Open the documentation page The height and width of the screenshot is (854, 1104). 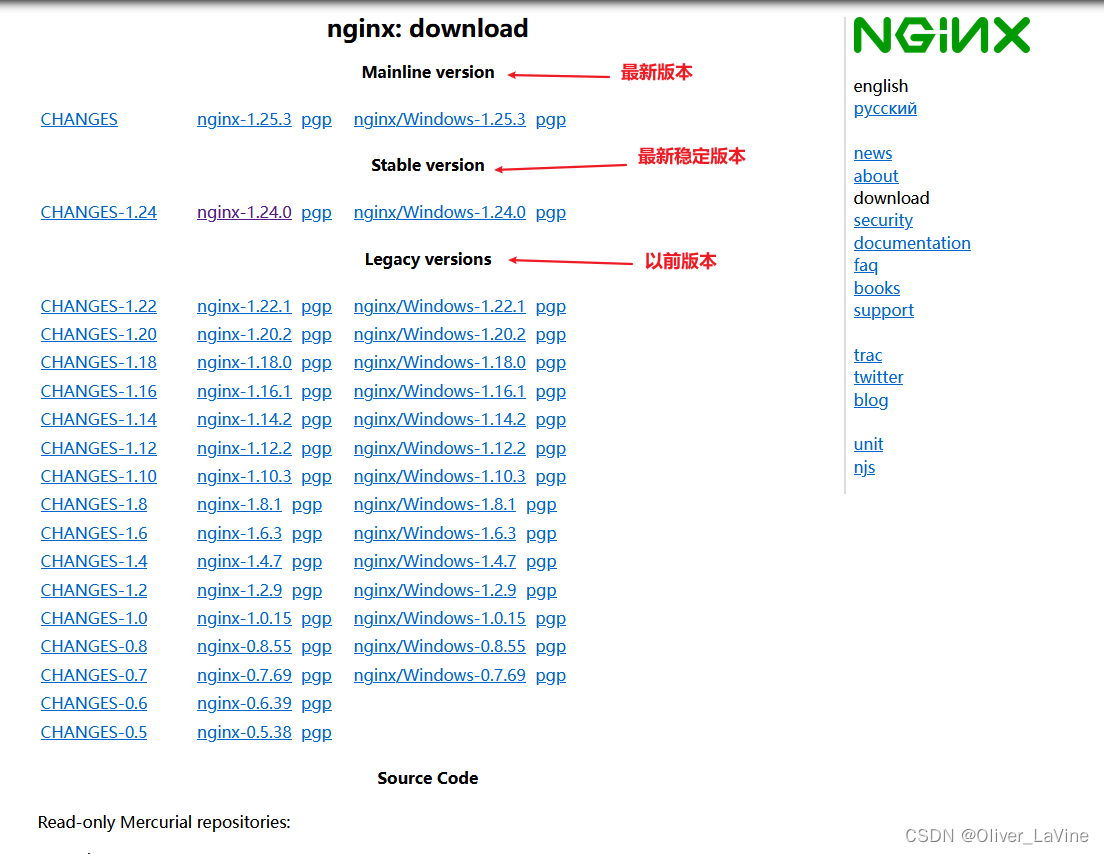click(912, 242)
